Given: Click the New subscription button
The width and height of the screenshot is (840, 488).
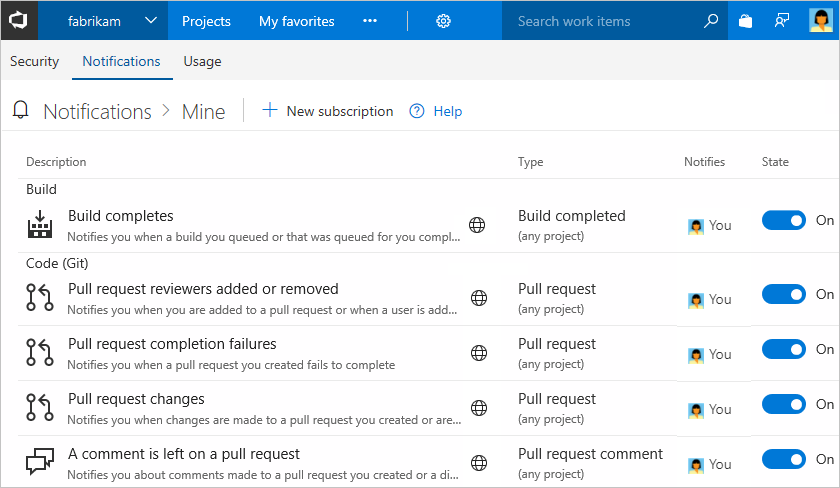Looking at the screenshot, I should (328, 111).
